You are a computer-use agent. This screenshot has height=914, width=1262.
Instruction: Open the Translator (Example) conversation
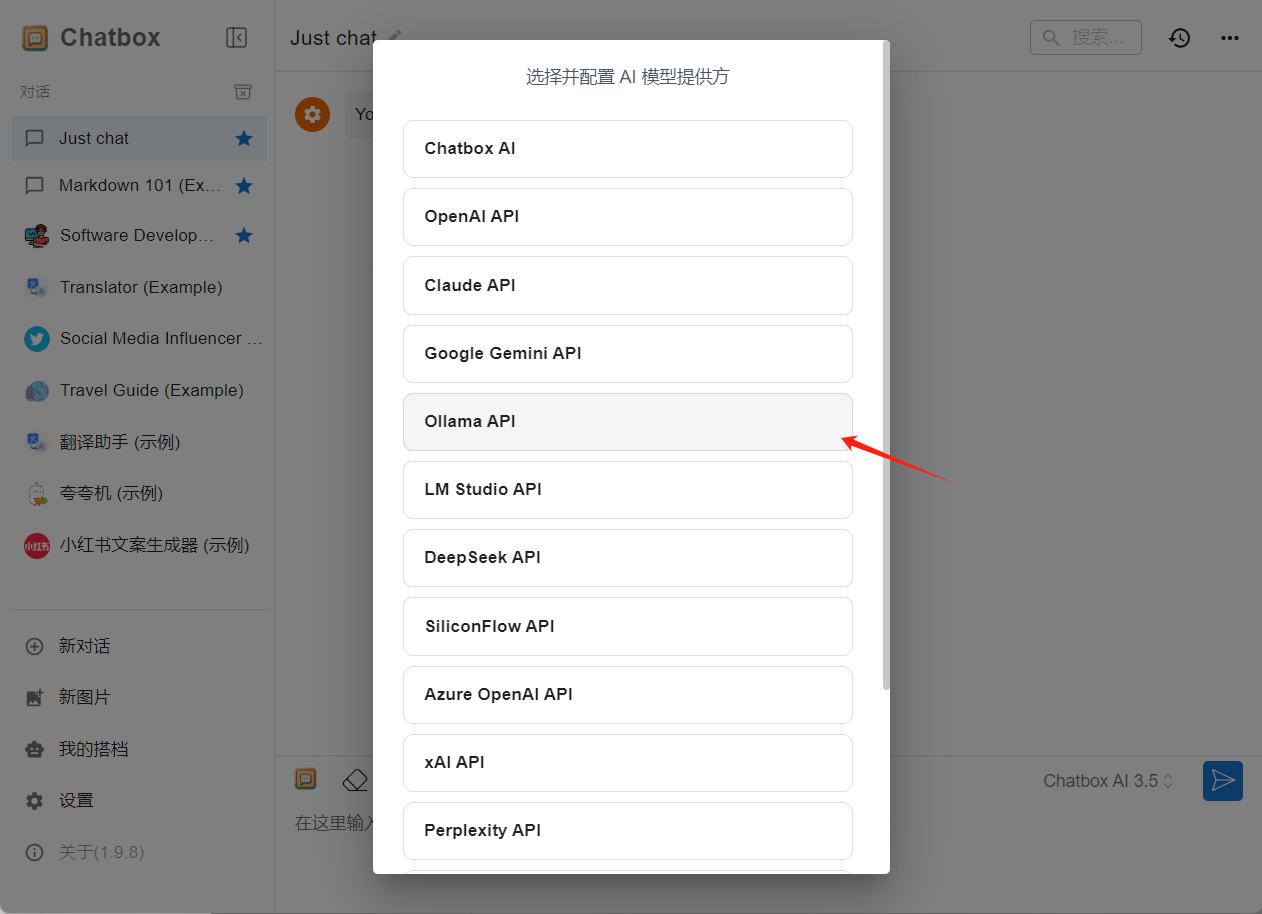coord(139,287)
